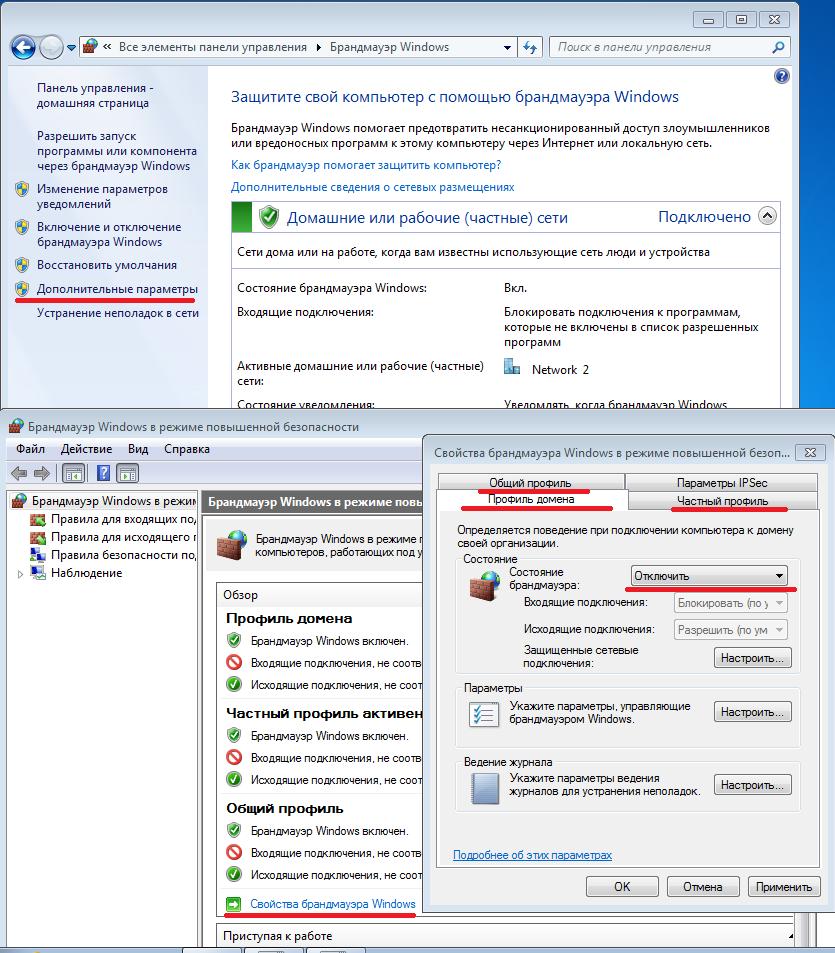Screen dimensions: 835x953
Task: Click the help question-mark toolbar icon
Action: 104,473
